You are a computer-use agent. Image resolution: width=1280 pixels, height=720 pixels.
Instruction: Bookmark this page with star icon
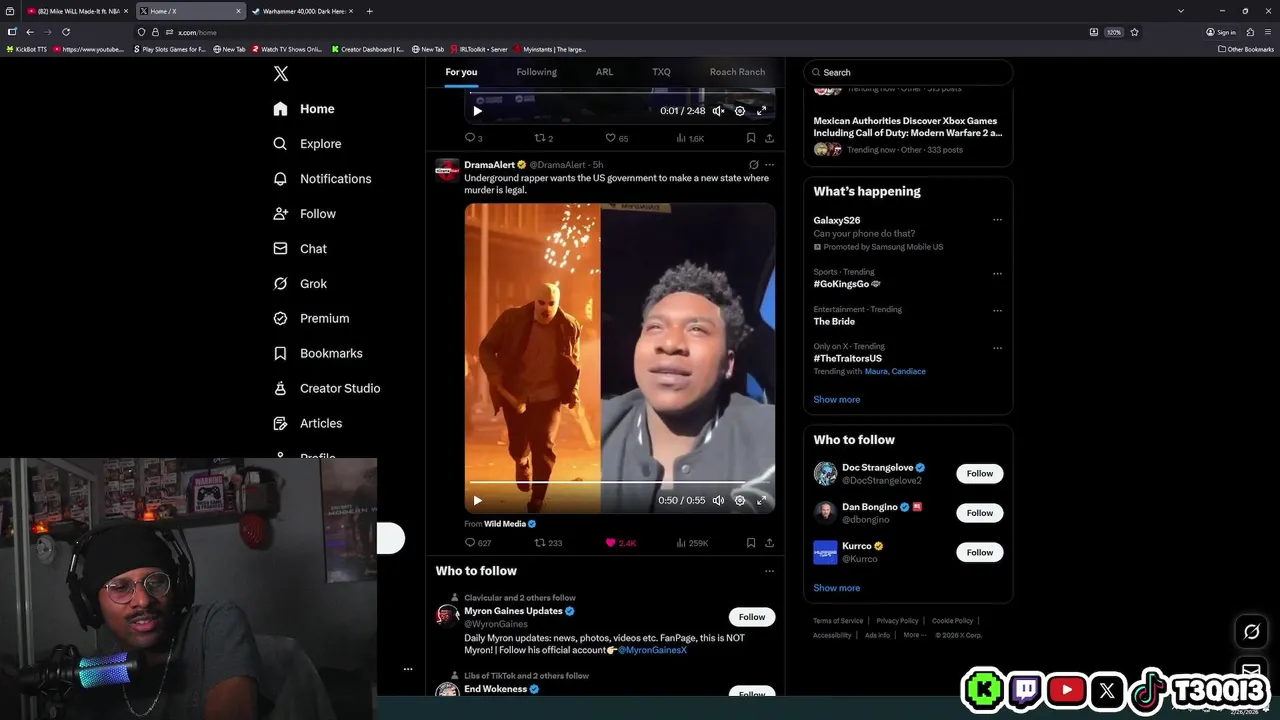[x=1134, y=32]
